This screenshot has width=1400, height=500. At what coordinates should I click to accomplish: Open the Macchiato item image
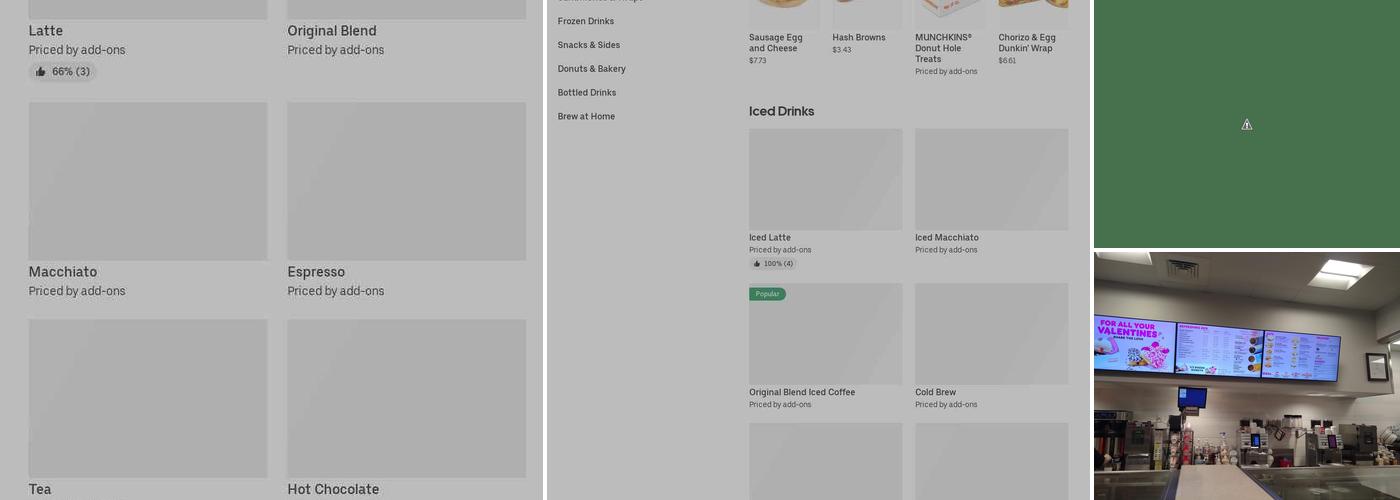click(148, 181)
